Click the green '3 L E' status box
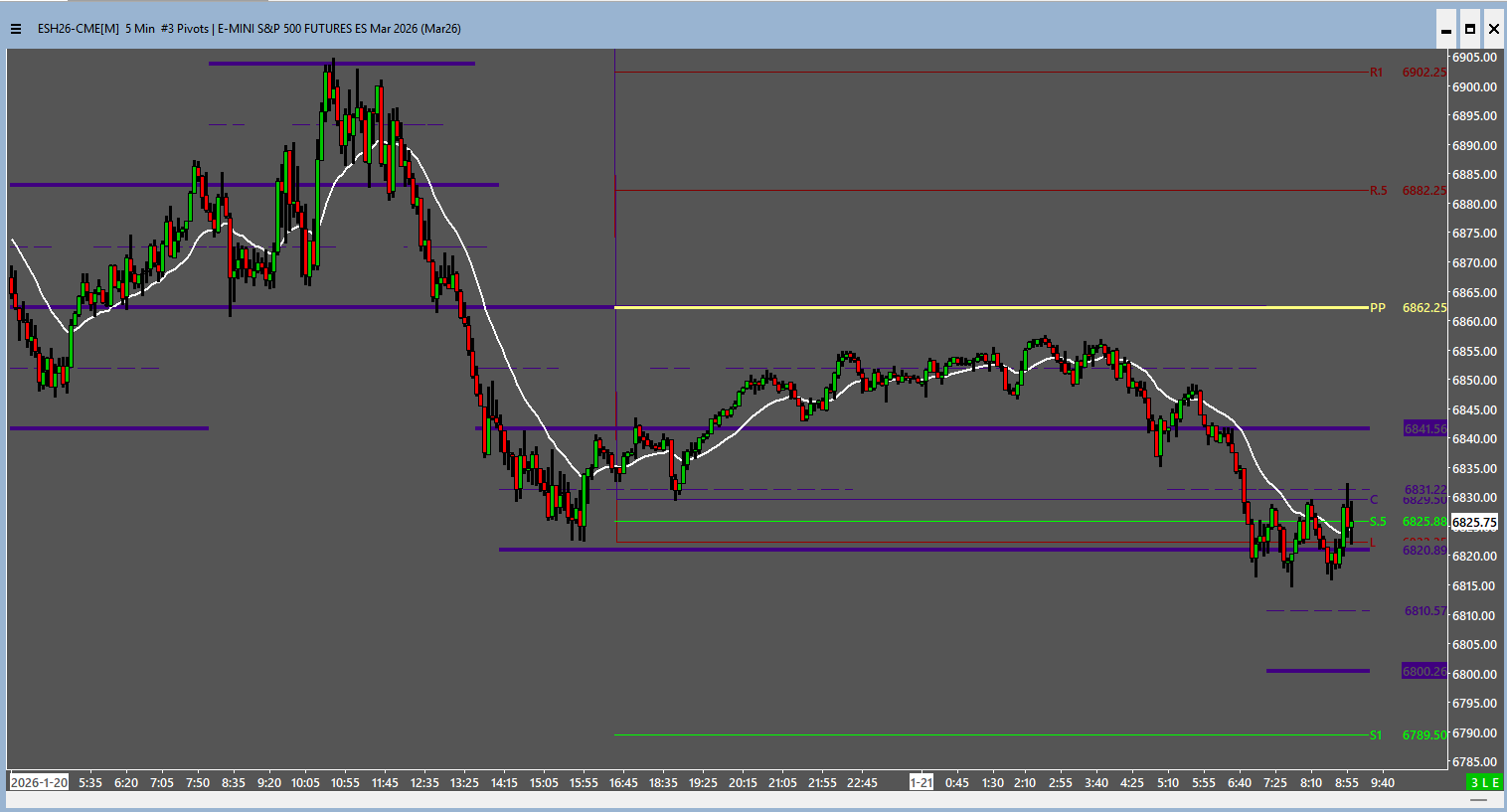This screenshot has height=812, width=1507. pyautogui.click(x=1485, y=783)
